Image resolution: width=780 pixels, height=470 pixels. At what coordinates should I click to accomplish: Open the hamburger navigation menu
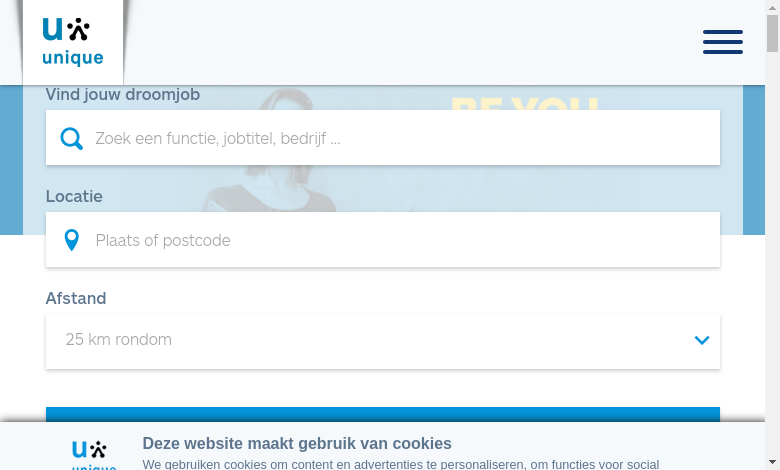coord(722,42)
